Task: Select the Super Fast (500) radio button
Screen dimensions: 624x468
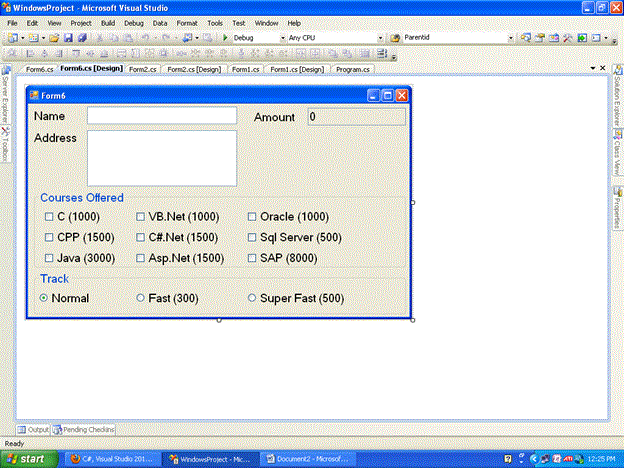Action: pos(252,298)
